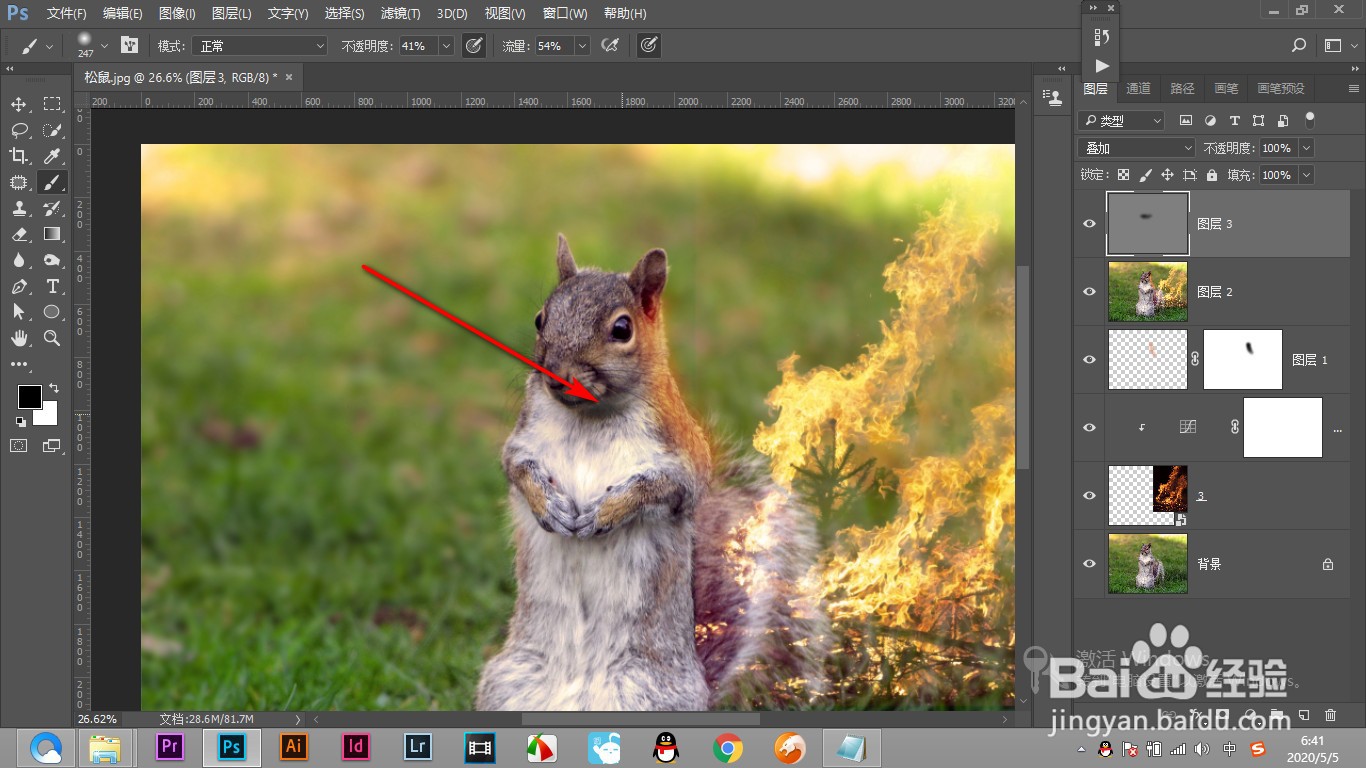The image size is (1366, 768).
Task: Lock transparent pixels
Action: pyautogui.click(x=1123, y=175)
